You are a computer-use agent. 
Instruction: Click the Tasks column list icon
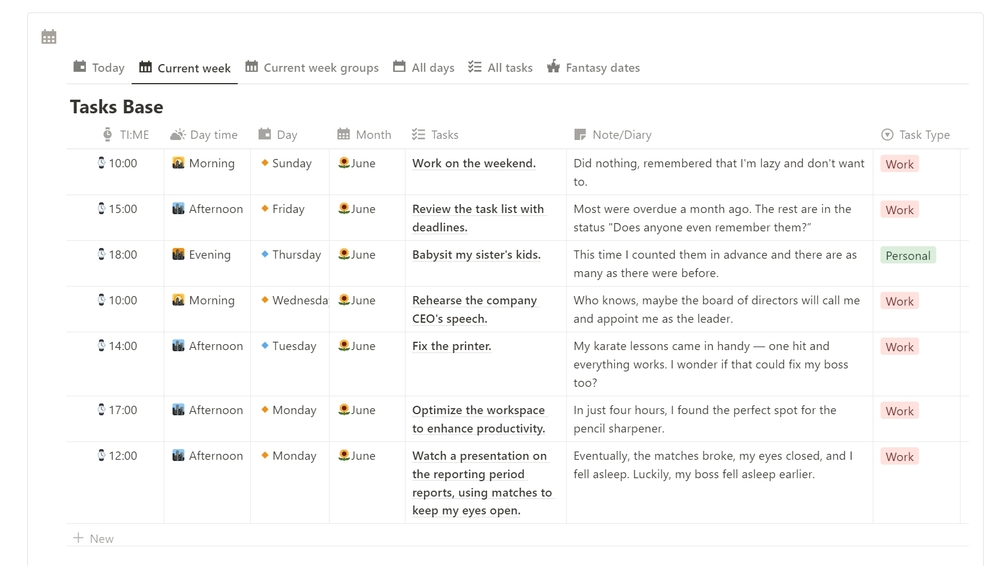tap(419, 135)
